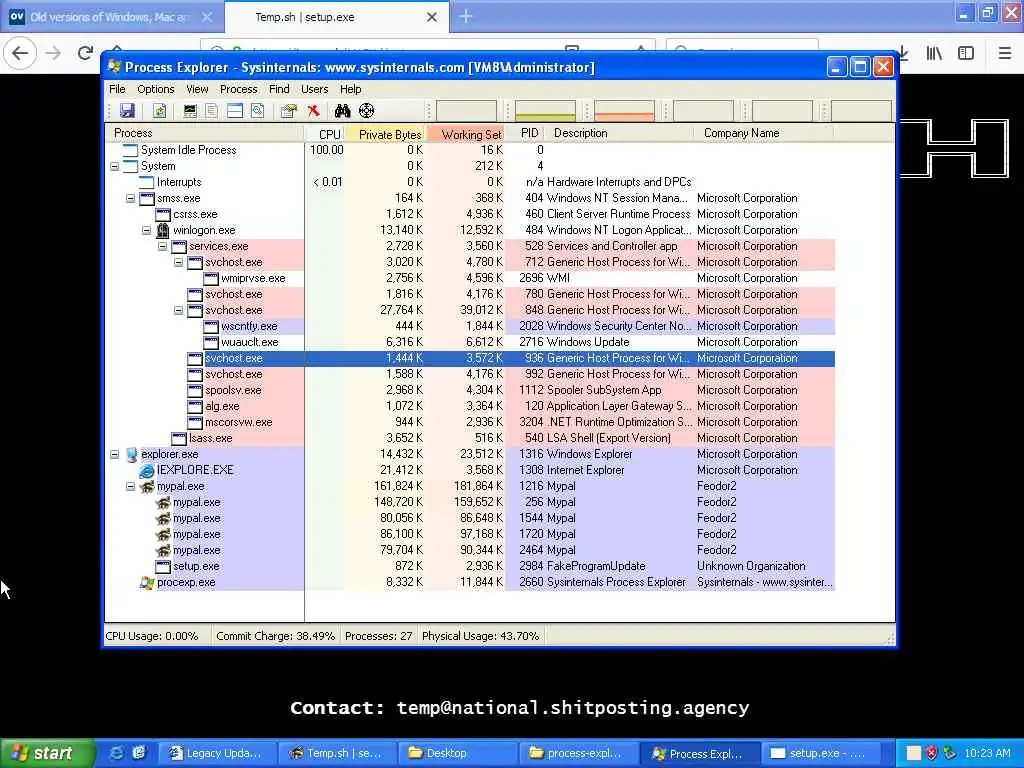Click the browser reload icon
The height and width of the screenshot is (768, 1024).
[x=85, y=53]
